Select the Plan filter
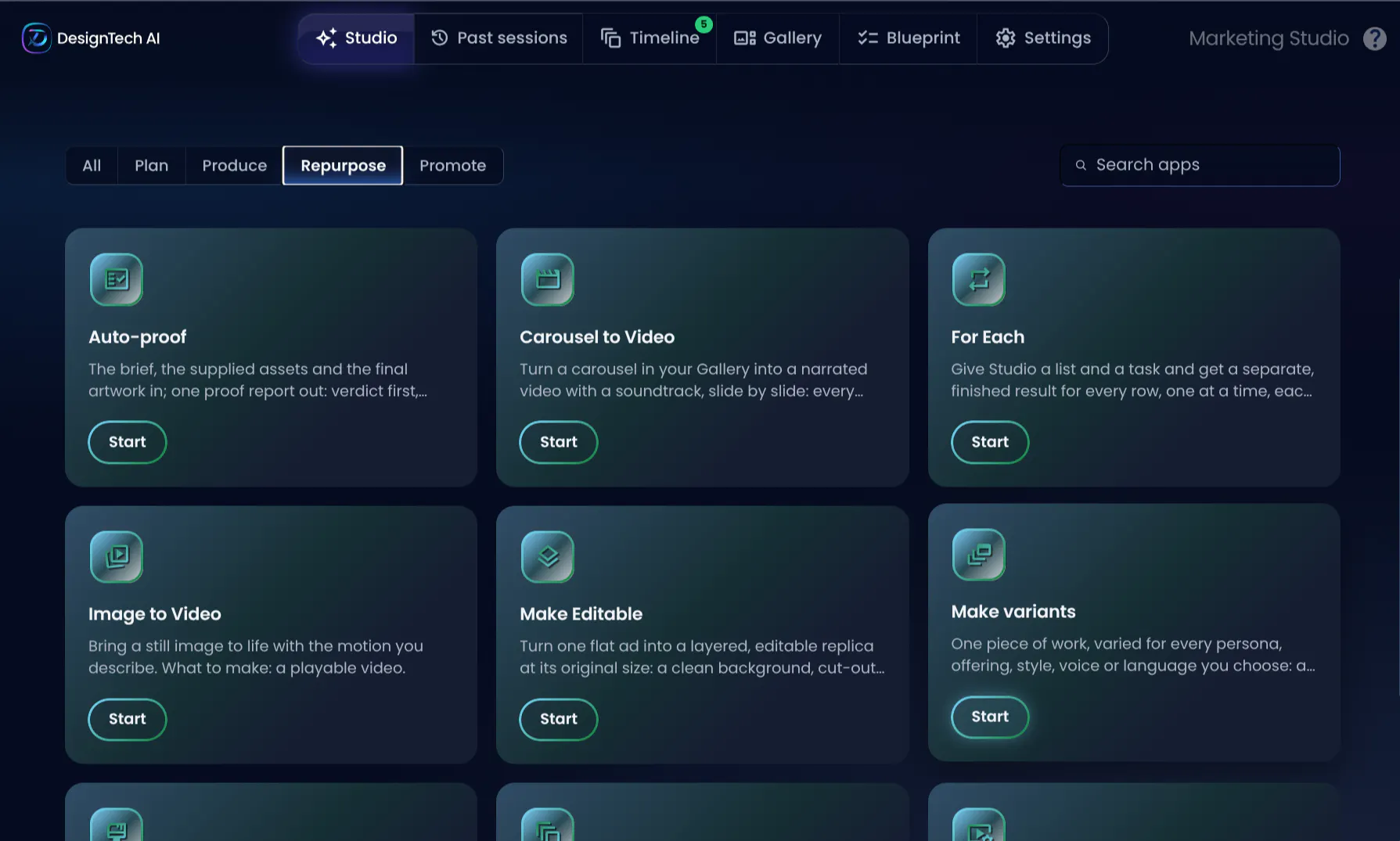 (x=151, y=166)
